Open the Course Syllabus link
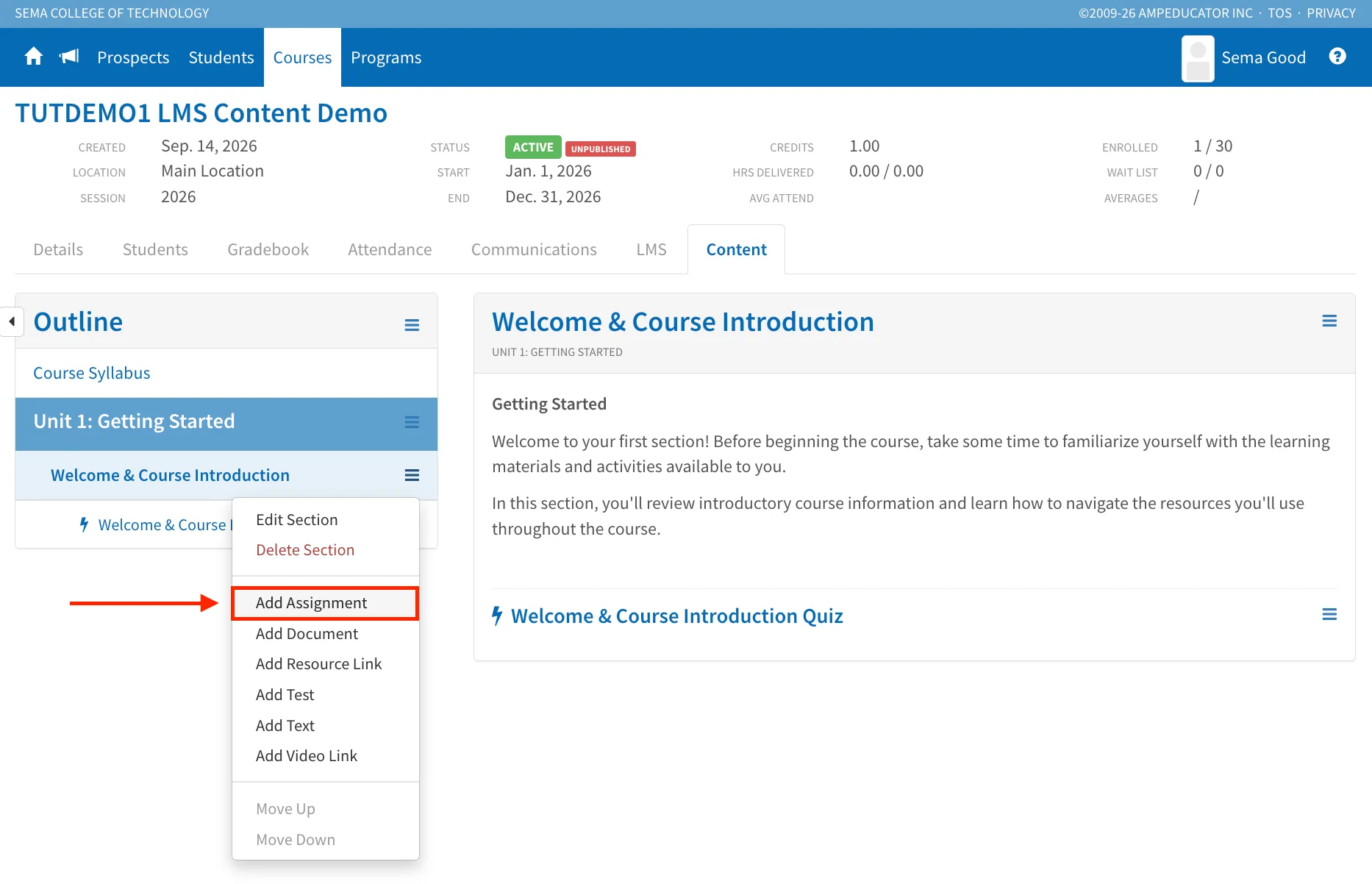The width and height of the screenshot is (1372, 884). [x=92, y=373]
